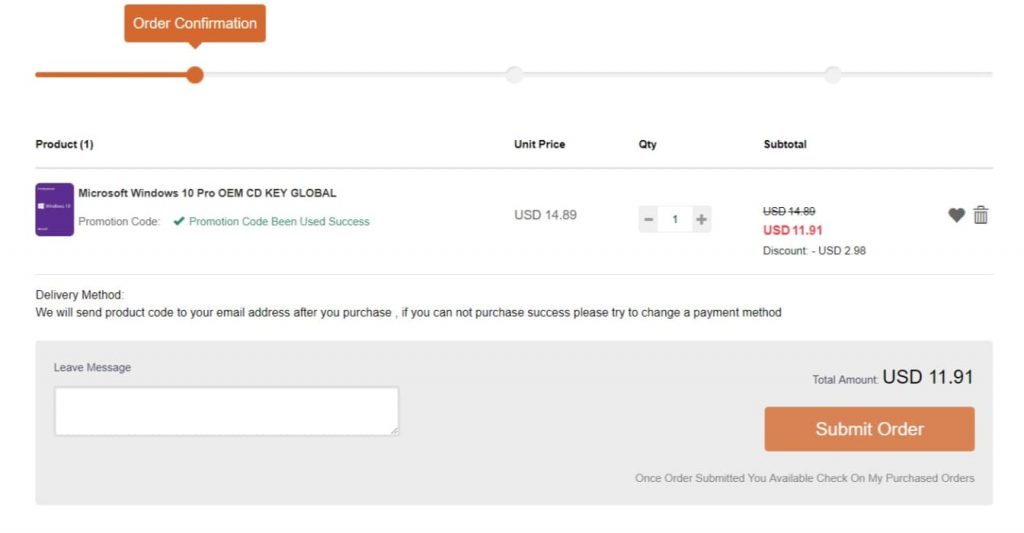This screenshot has width=1024, height=533.
Task: Submit Order button
Action: [x=869, y=429]
